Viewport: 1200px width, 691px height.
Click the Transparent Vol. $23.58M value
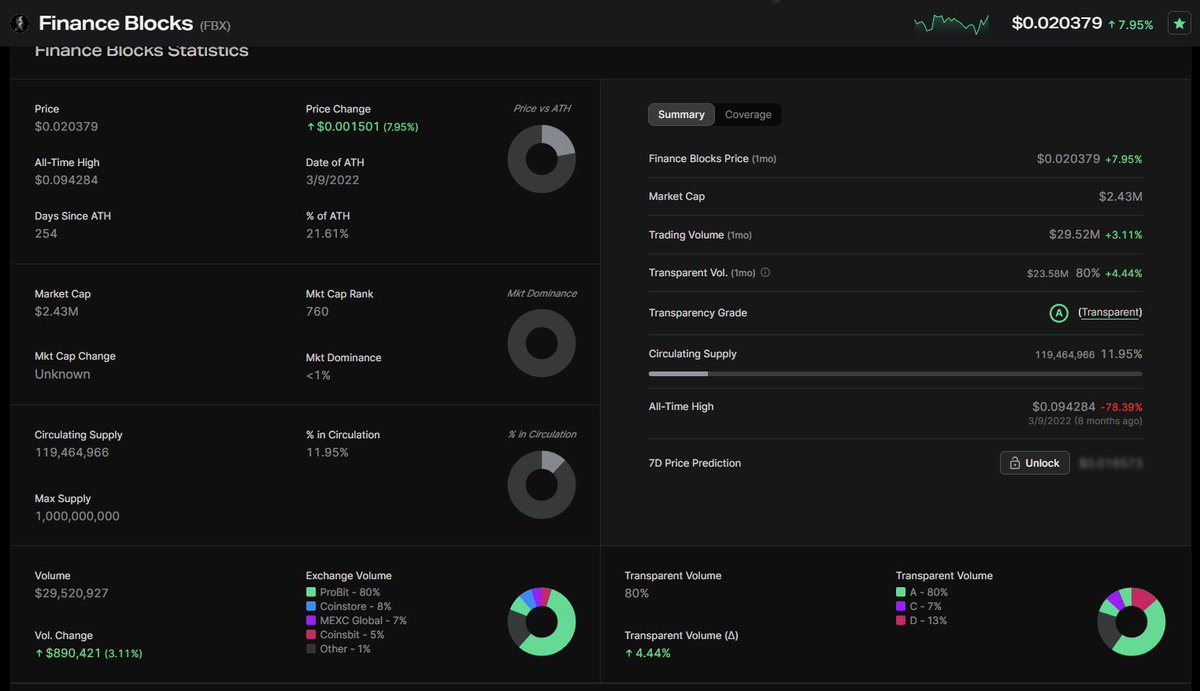(x=1047, y=273)
